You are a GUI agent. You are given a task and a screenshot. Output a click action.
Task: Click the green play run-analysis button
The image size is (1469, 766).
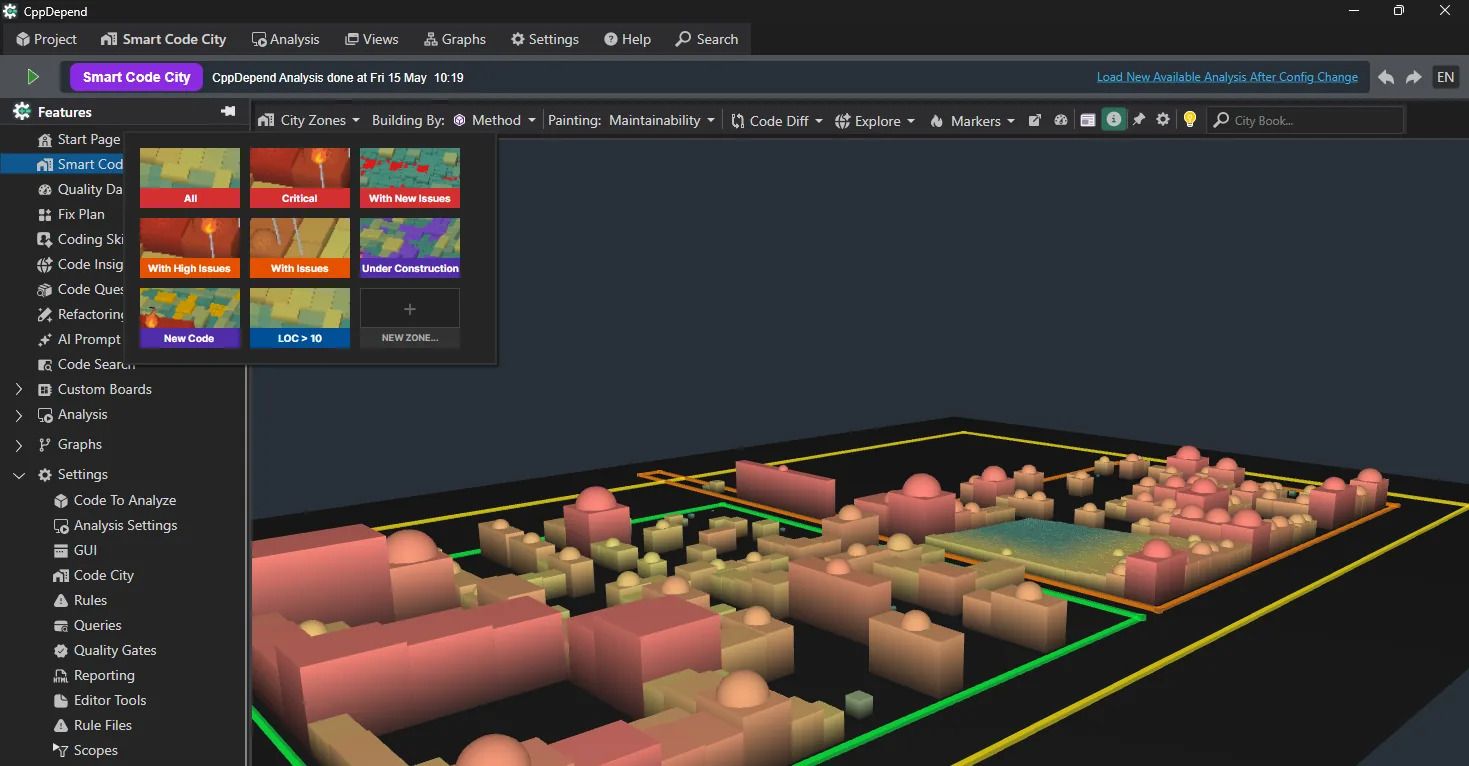click(33, 77)
